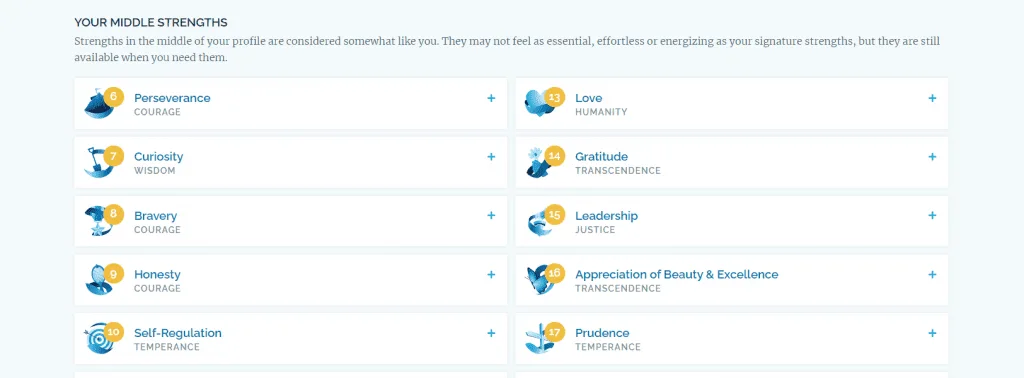Viewport: 1024px width, 378px height.
Task: Open the Perseverance strength title
Action: 172,98
